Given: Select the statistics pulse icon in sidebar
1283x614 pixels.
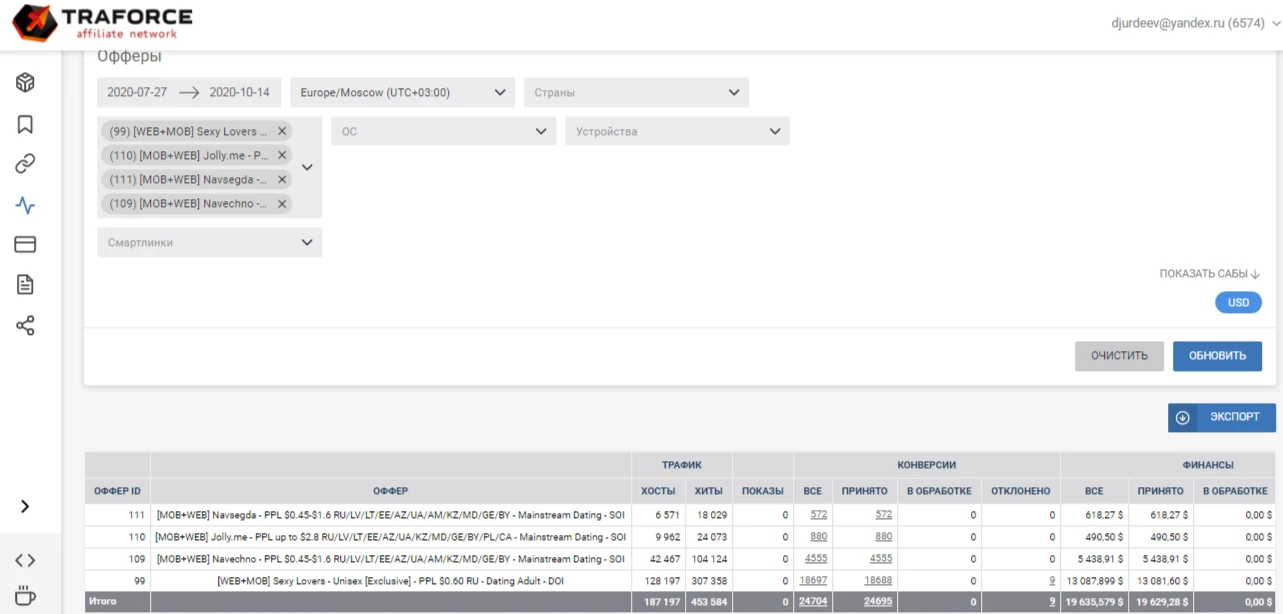Looking at the screenshot, I should [25, 205].
